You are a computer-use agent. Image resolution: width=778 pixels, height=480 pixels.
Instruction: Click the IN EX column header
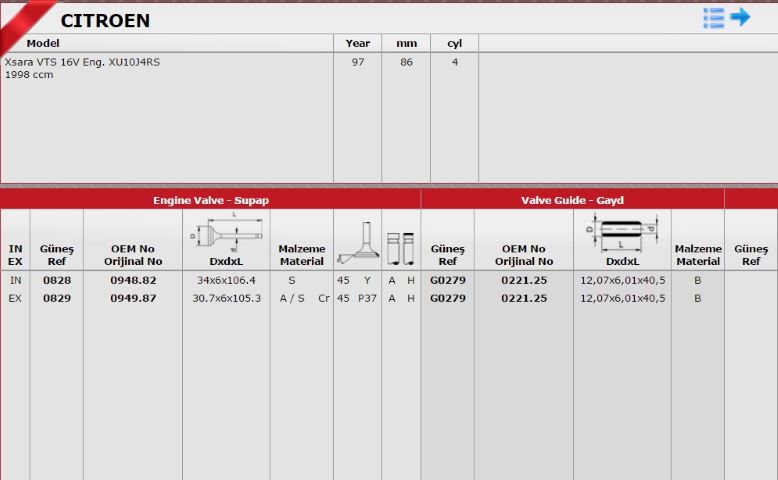pyautogui.click(x=15, y=255)
